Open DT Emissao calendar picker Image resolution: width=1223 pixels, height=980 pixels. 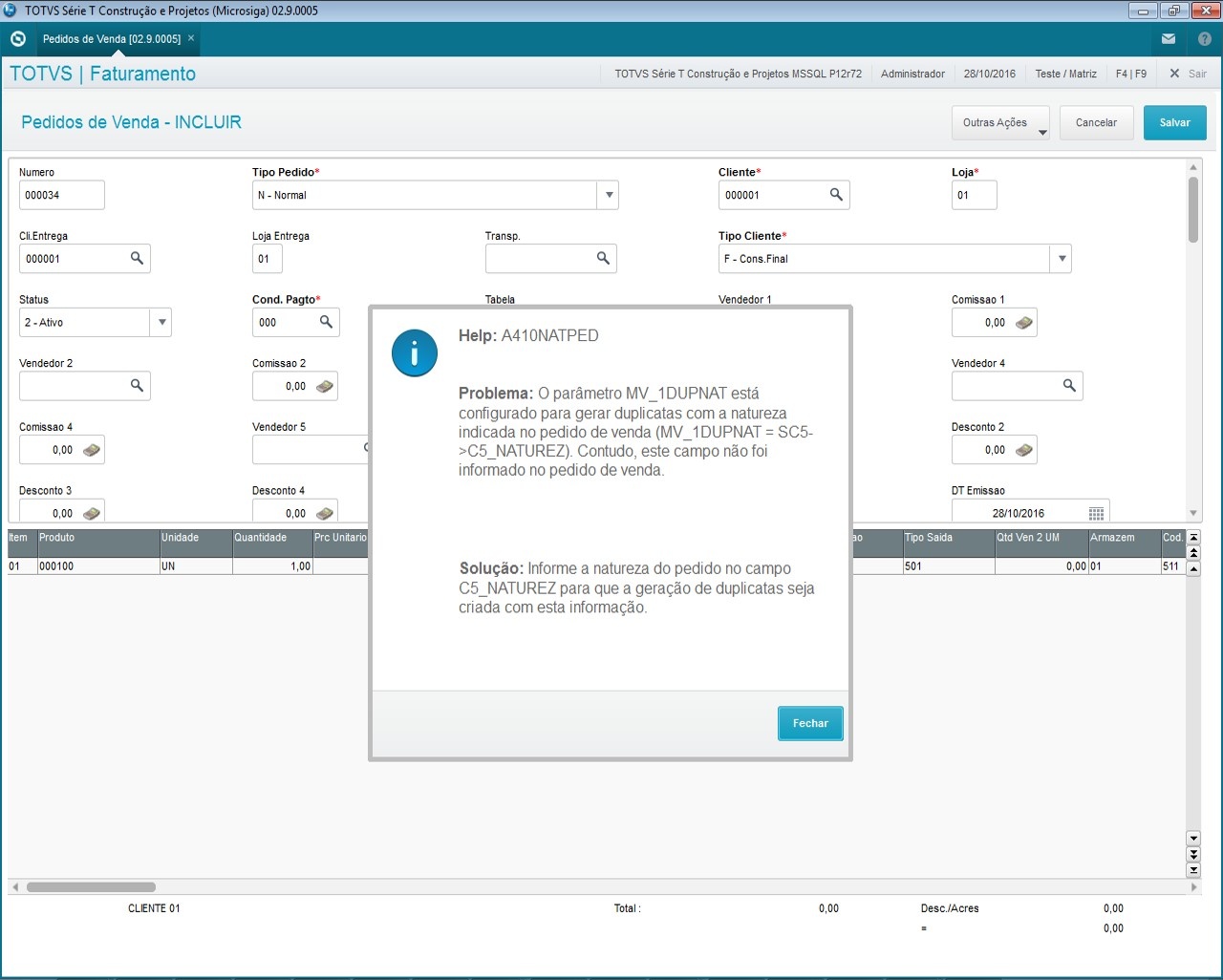pyautogui.click(x=1097, y=514)
